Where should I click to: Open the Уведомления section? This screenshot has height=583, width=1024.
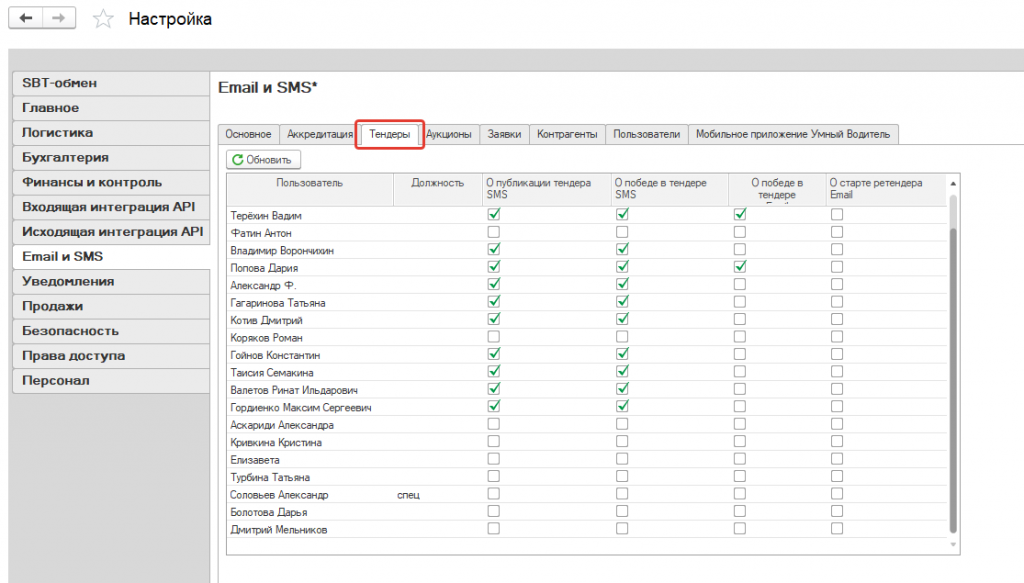pos(111,282)
